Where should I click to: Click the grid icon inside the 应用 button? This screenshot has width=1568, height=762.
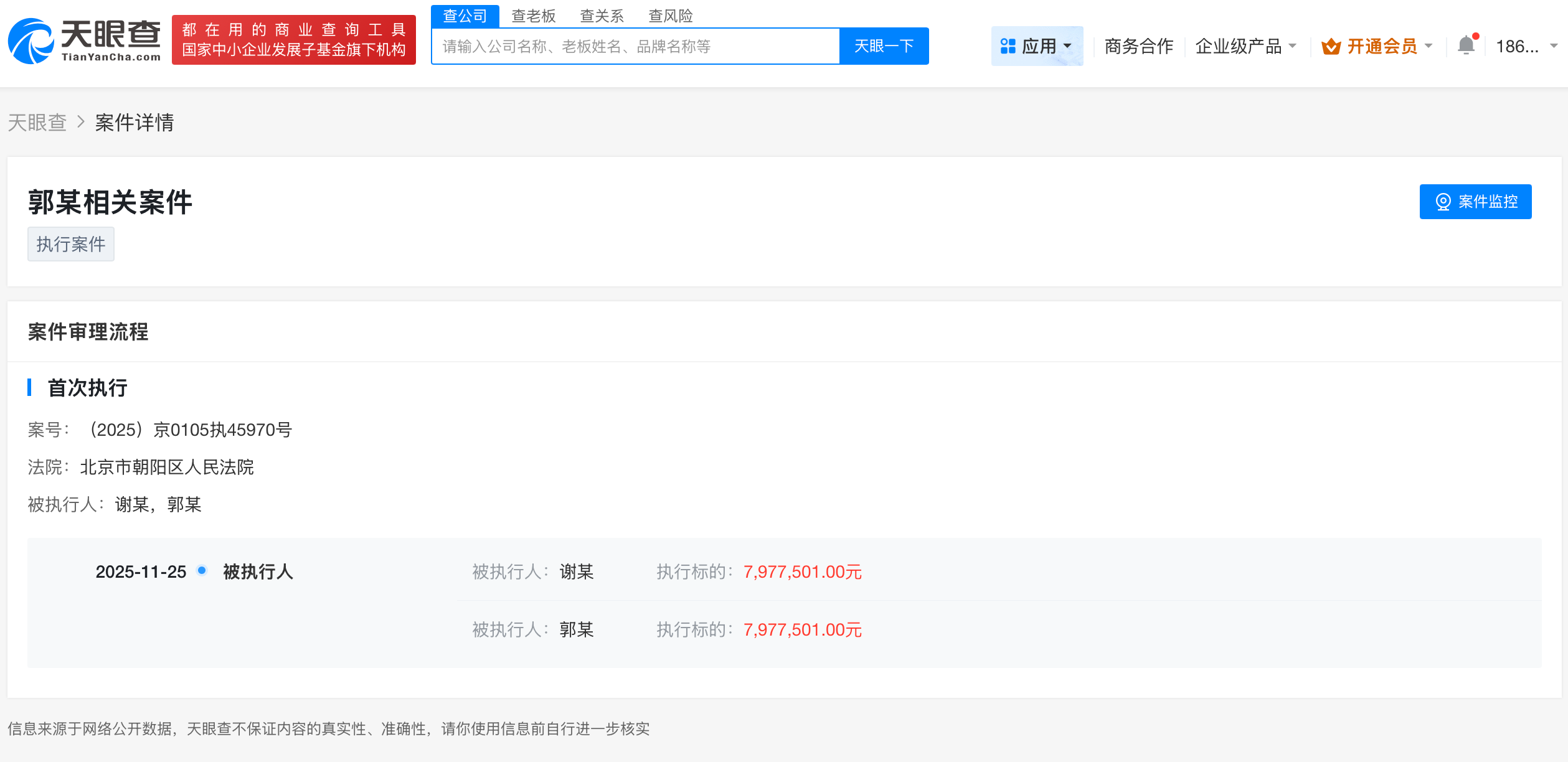(1009, 45)
